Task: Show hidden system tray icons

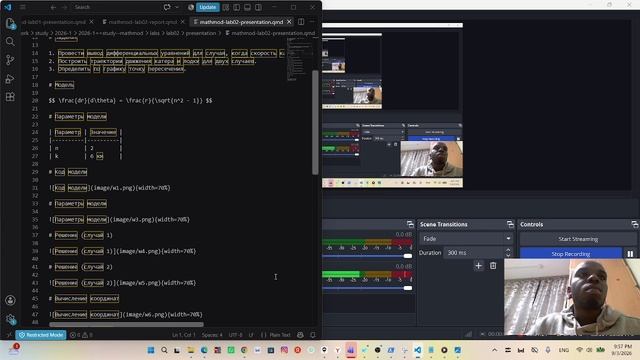Action: 494,350
